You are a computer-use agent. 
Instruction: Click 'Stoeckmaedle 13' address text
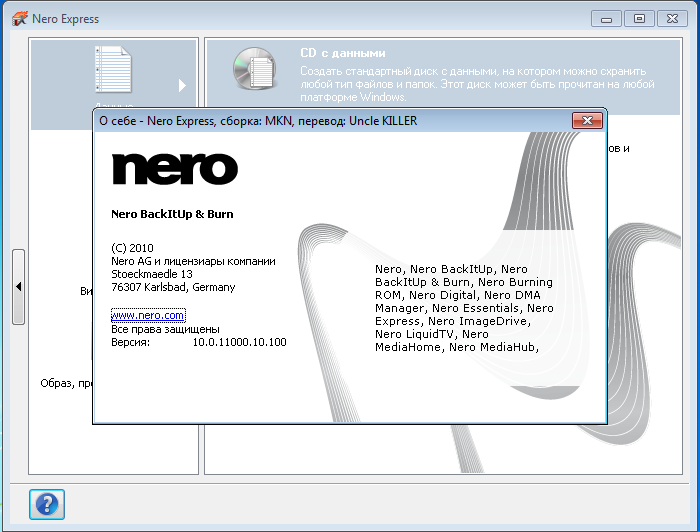[152, 274]
